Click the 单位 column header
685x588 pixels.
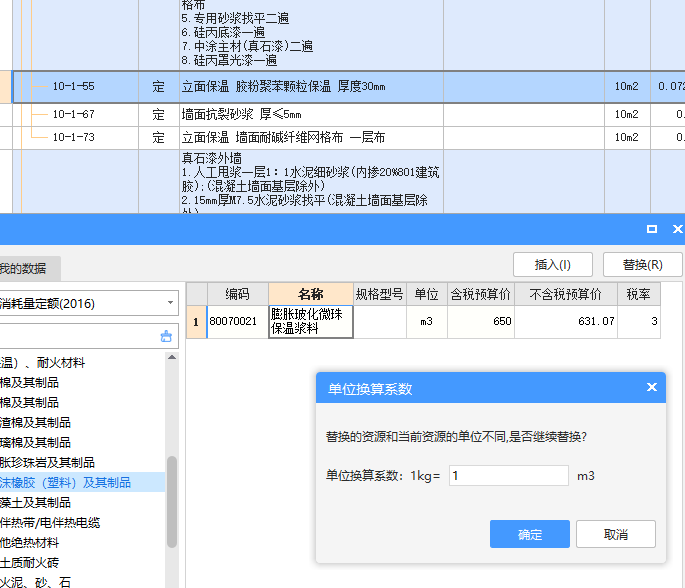(x=426, y=294)
